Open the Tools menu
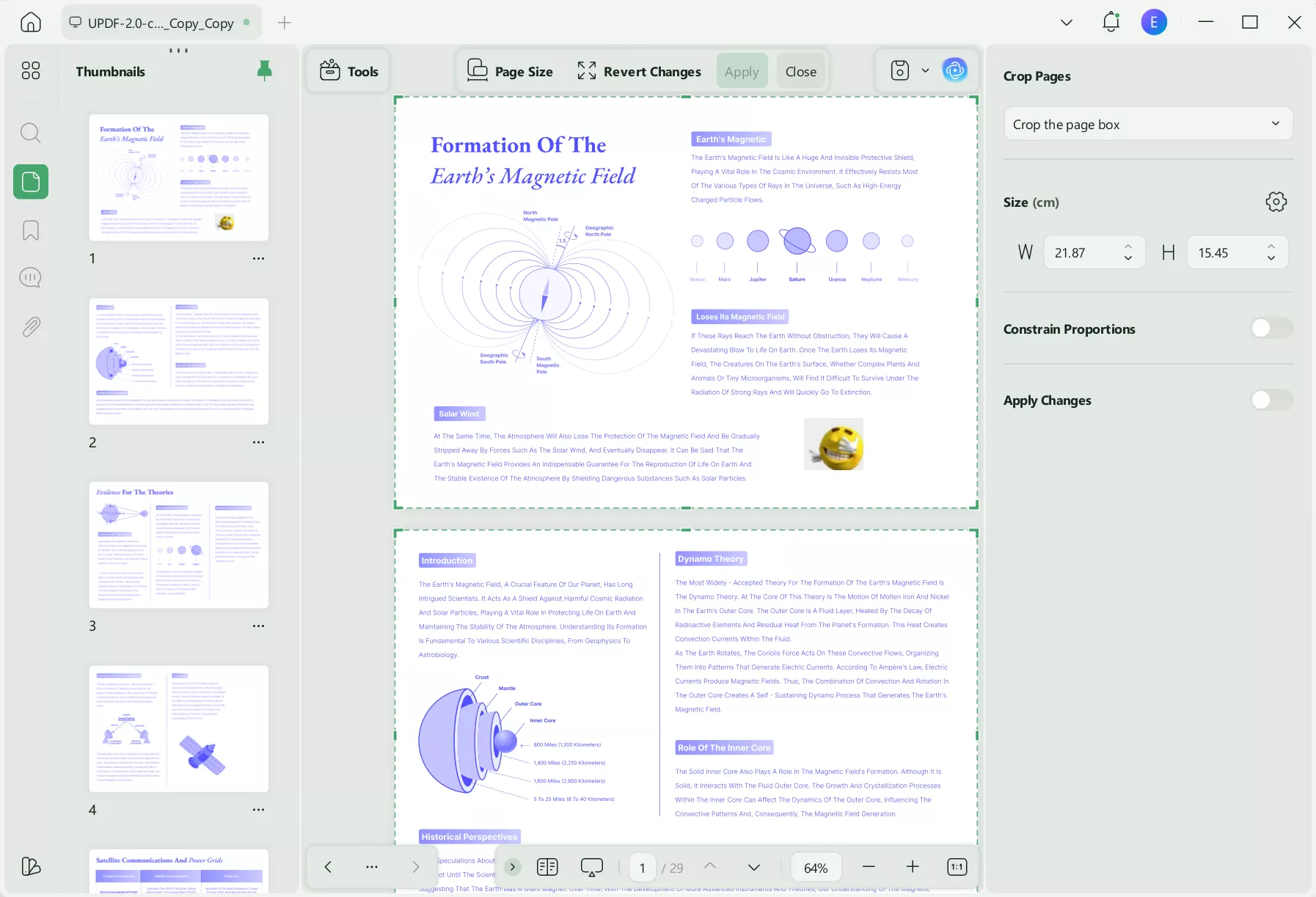 (348, 70)
